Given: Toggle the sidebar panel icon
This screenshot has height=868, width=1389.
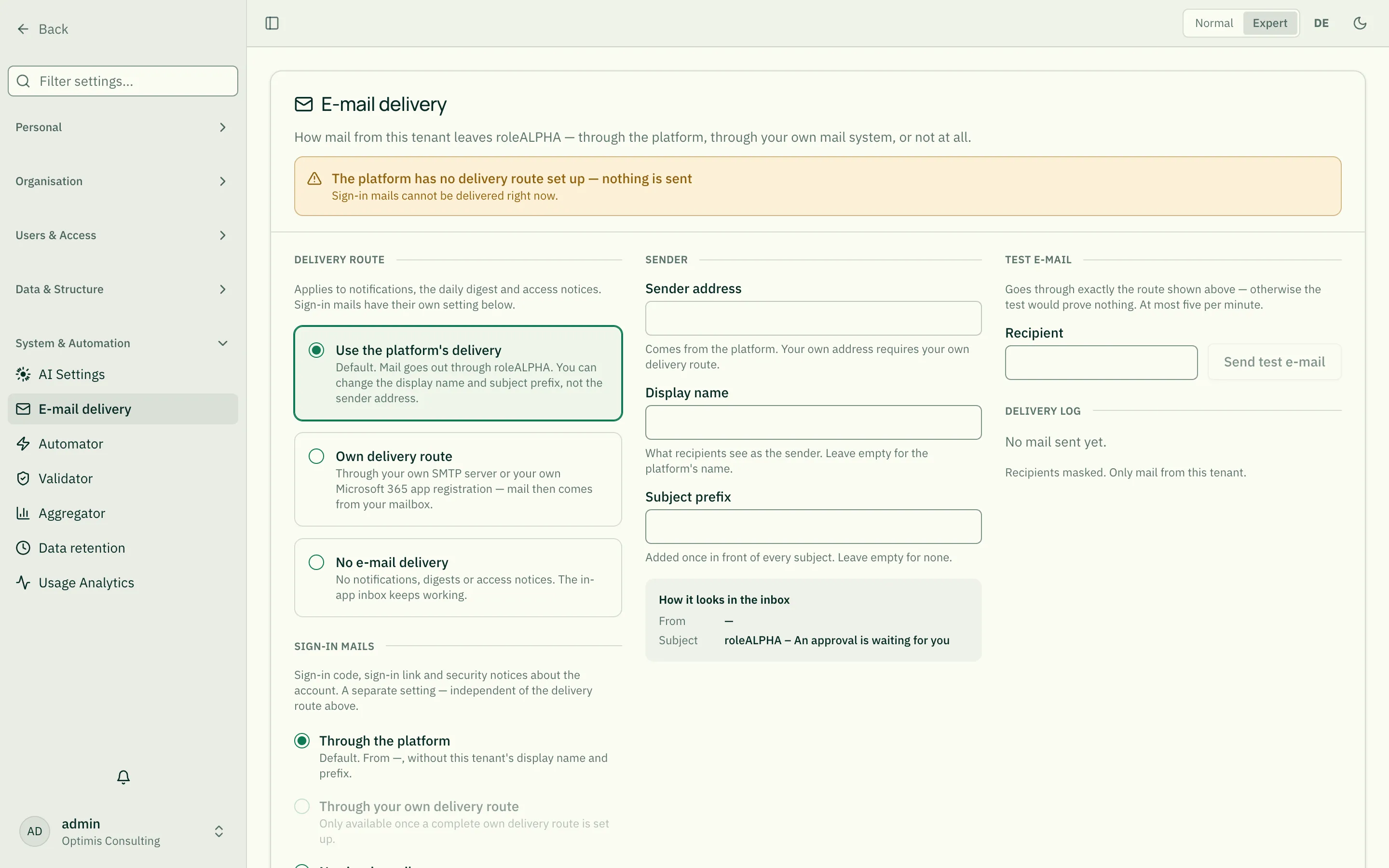Looking at the screenshot, I should [x=272, y=24].
